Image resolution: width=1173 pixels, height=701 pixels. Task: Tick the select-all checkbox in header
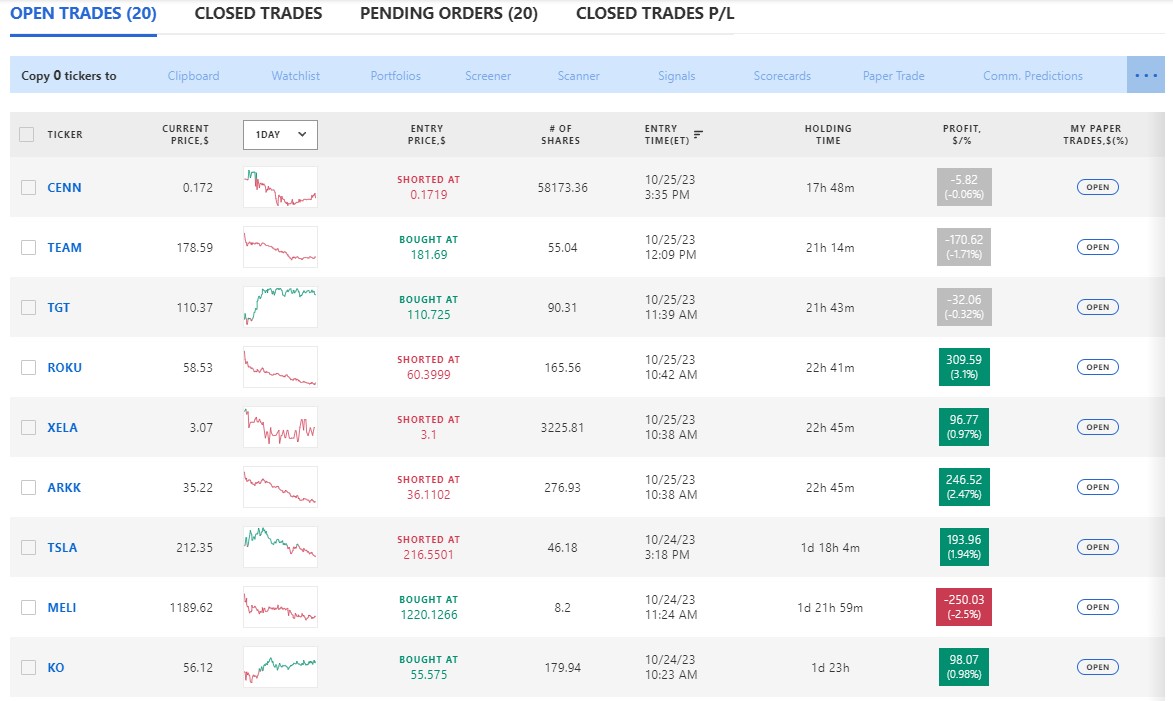pos(27,135)
